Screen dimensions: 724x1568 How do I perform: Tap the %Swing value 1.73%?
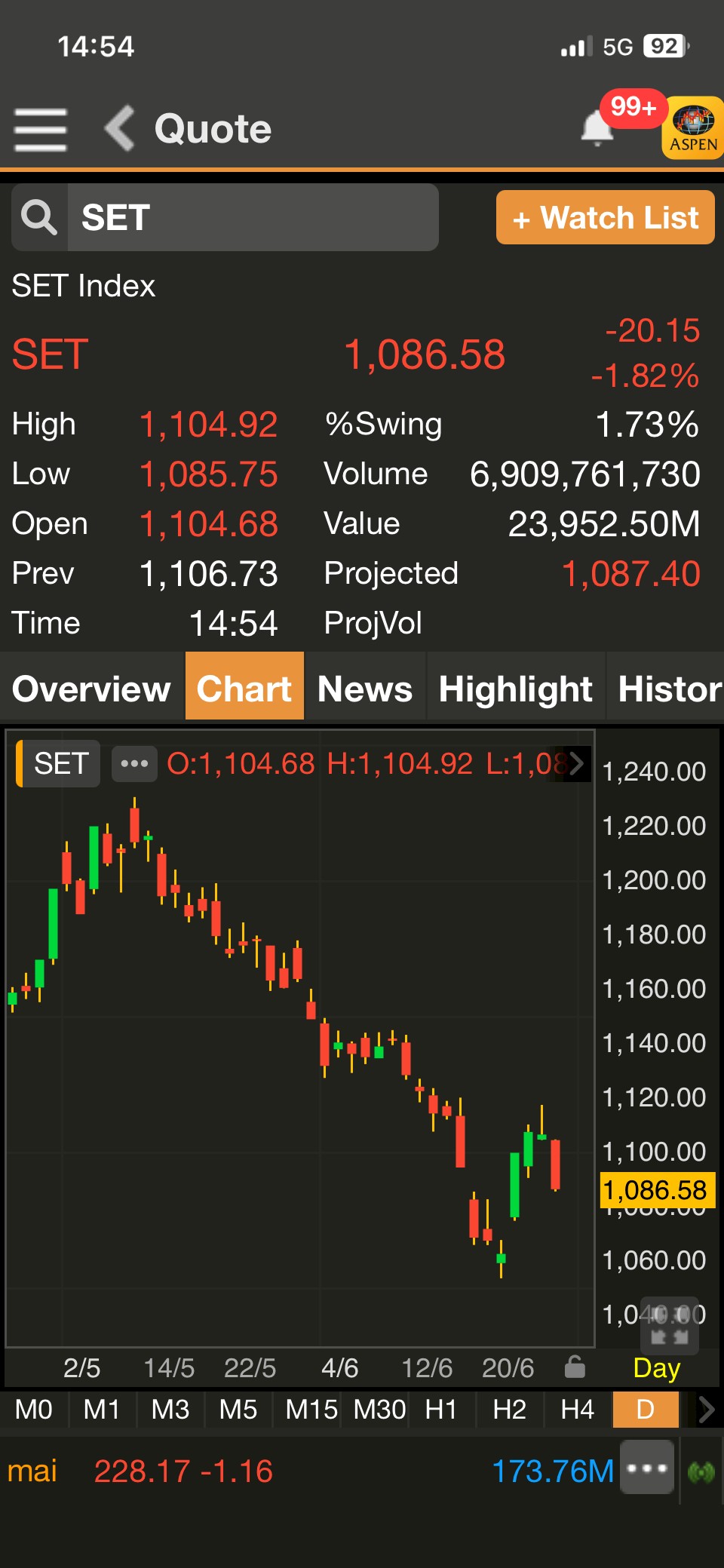(x=648, y=424)
